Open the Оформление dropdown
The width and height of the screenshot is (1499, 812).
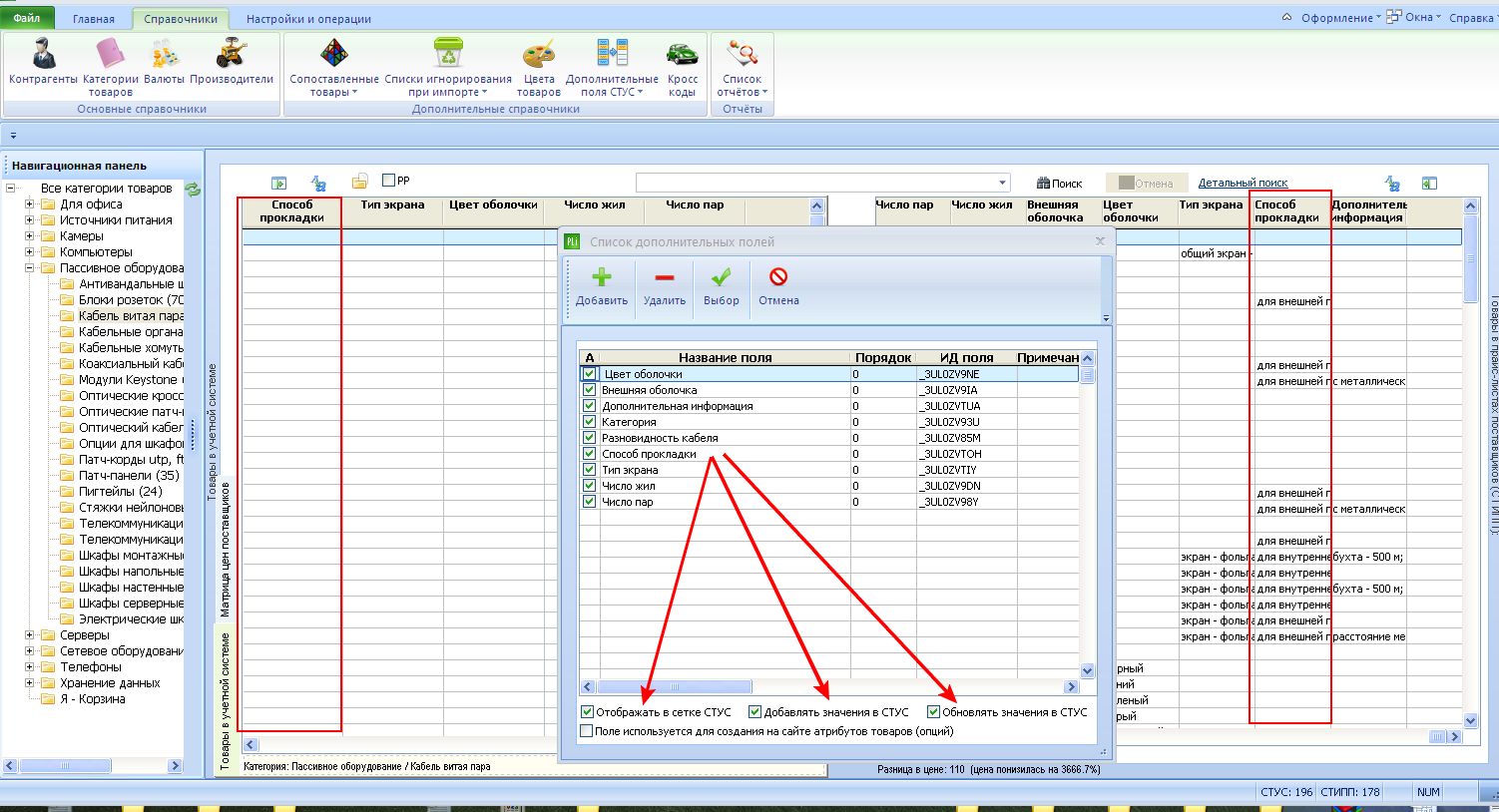[x=1340, y=18]
